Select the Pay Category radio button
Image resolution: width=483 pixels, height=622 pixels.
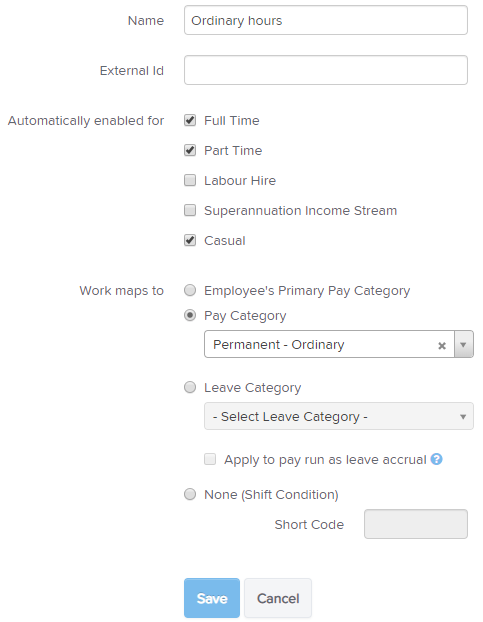coord(190,315)
